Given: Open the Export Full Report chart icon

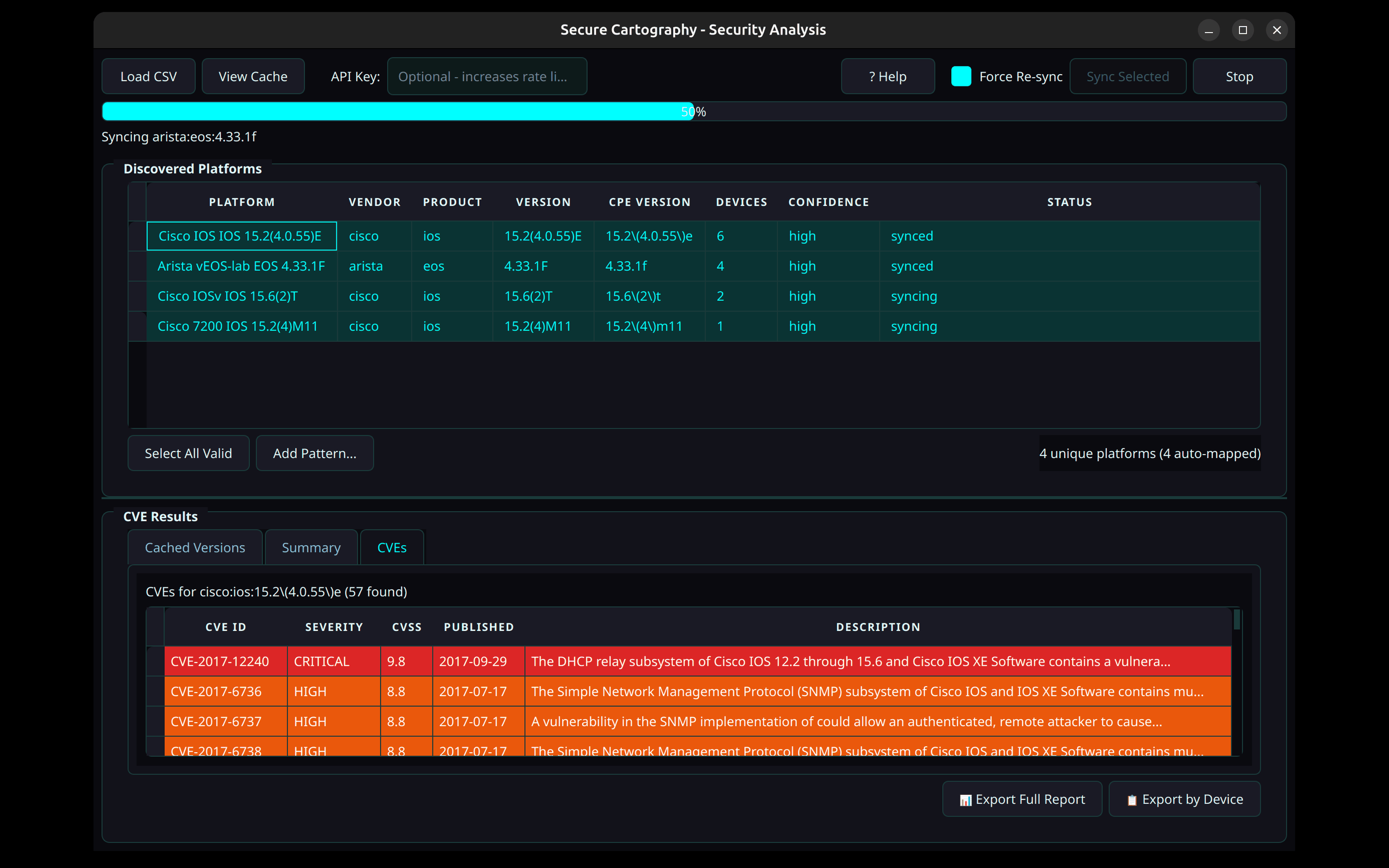Looking at the screenshot, I should coord(966,799).
